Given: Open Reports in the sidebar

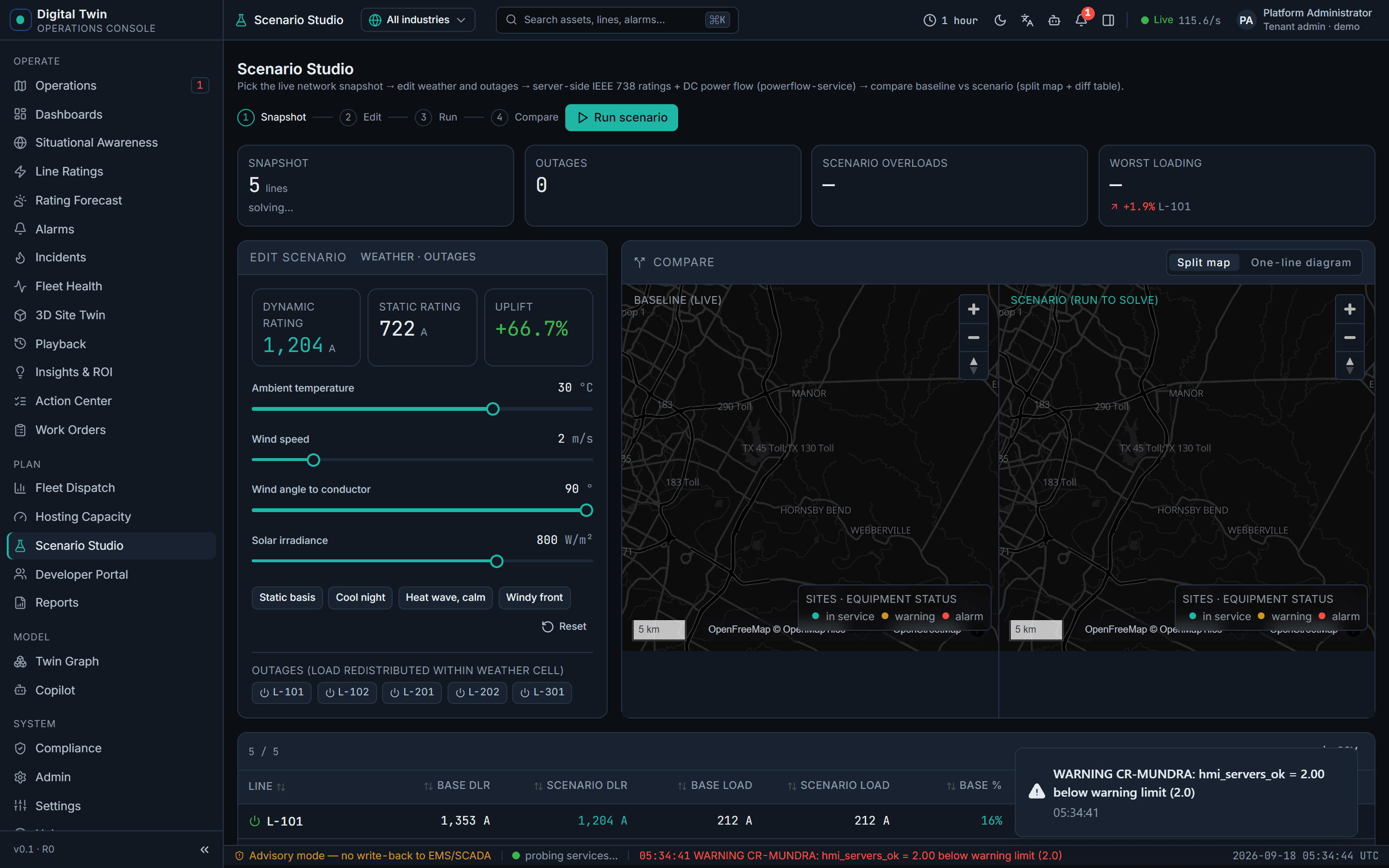Looking at the screenshot, I should coord(111,603).
